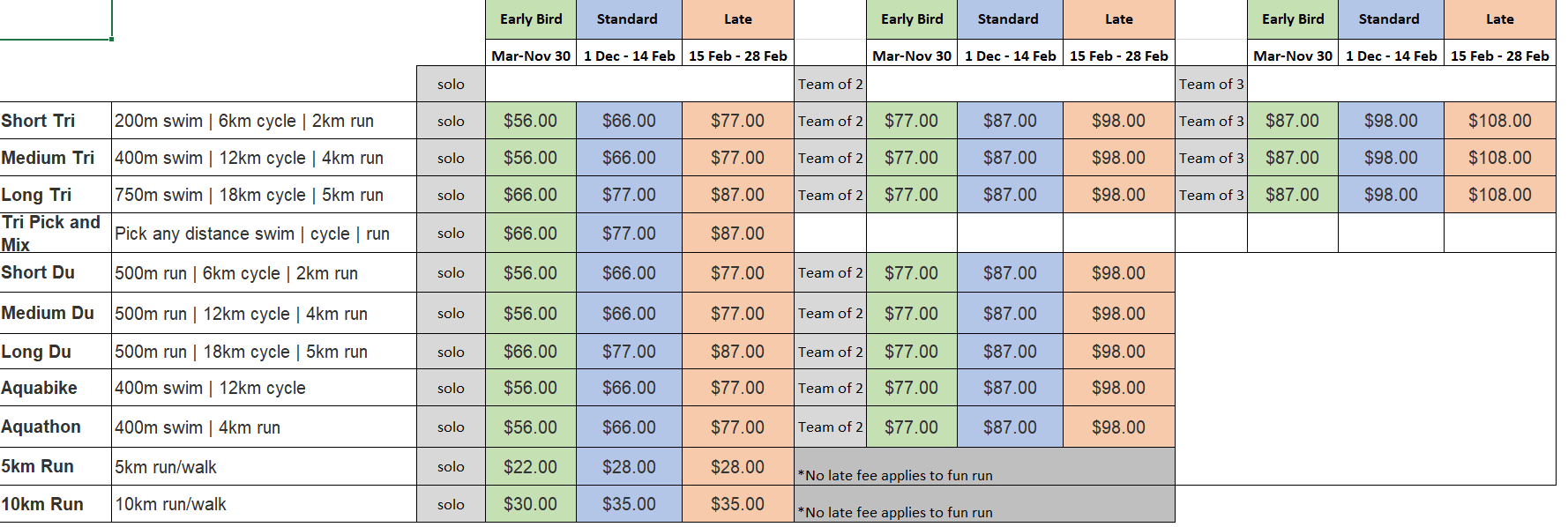Screen dimensions: 1568x527
Task: Click the 5km Run solo Late price $28.00
Action: [x=737, y=466]
